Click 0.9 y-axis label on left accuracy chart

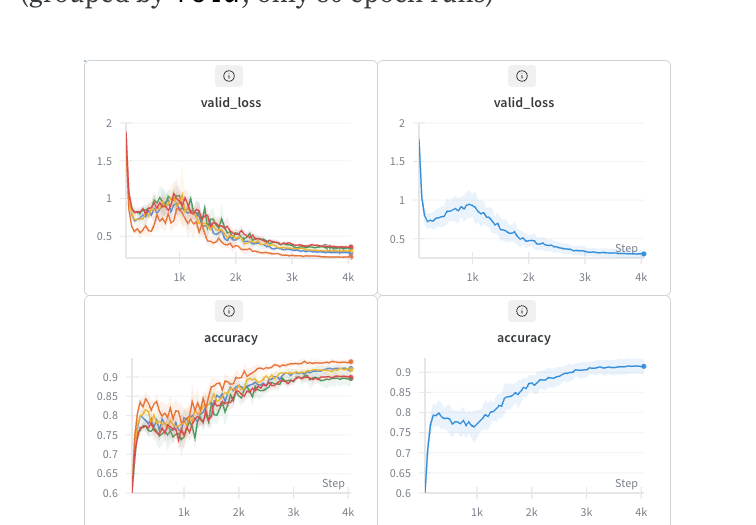[110, 377]
